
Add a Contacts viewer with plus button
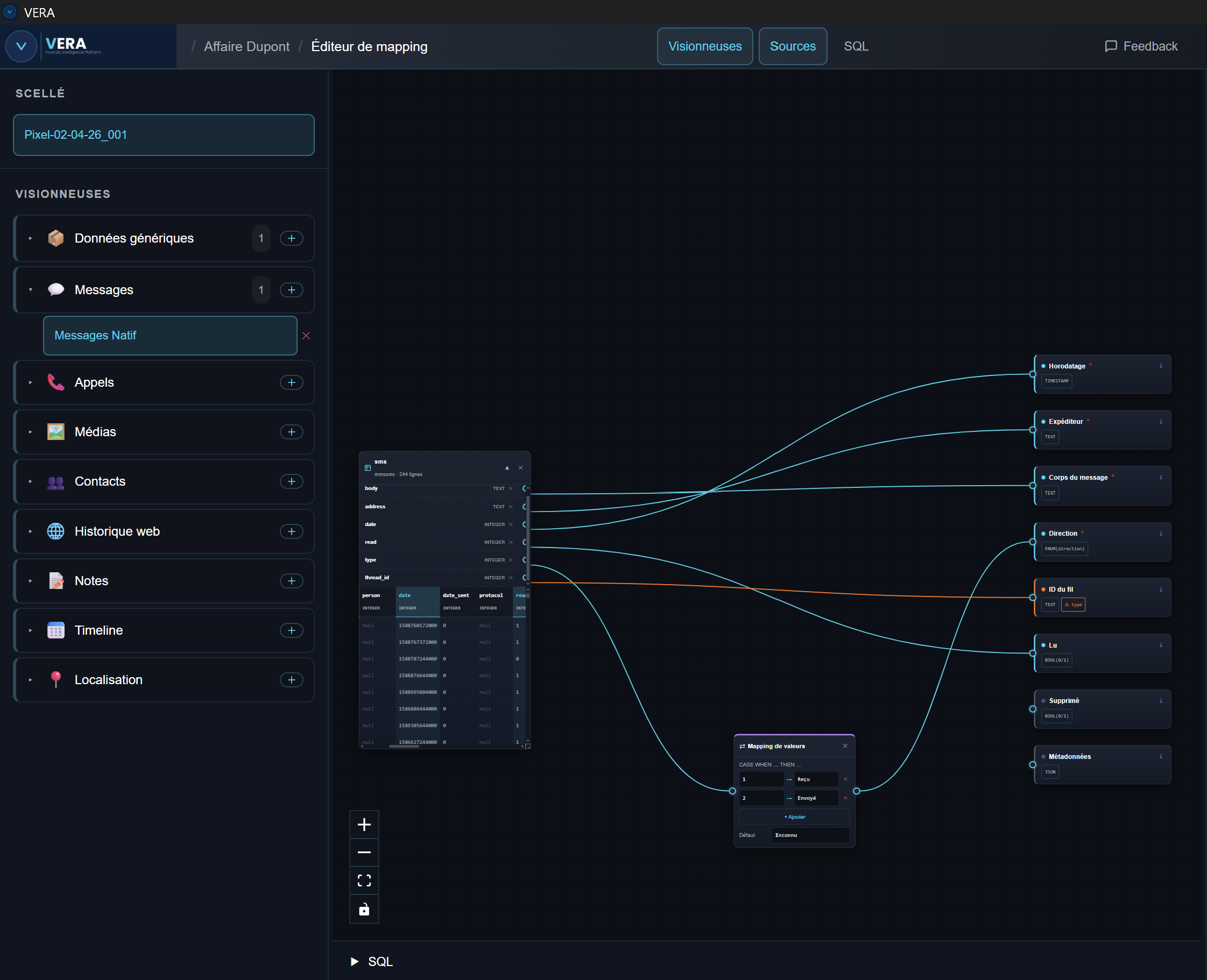click(x=292, y=481)
